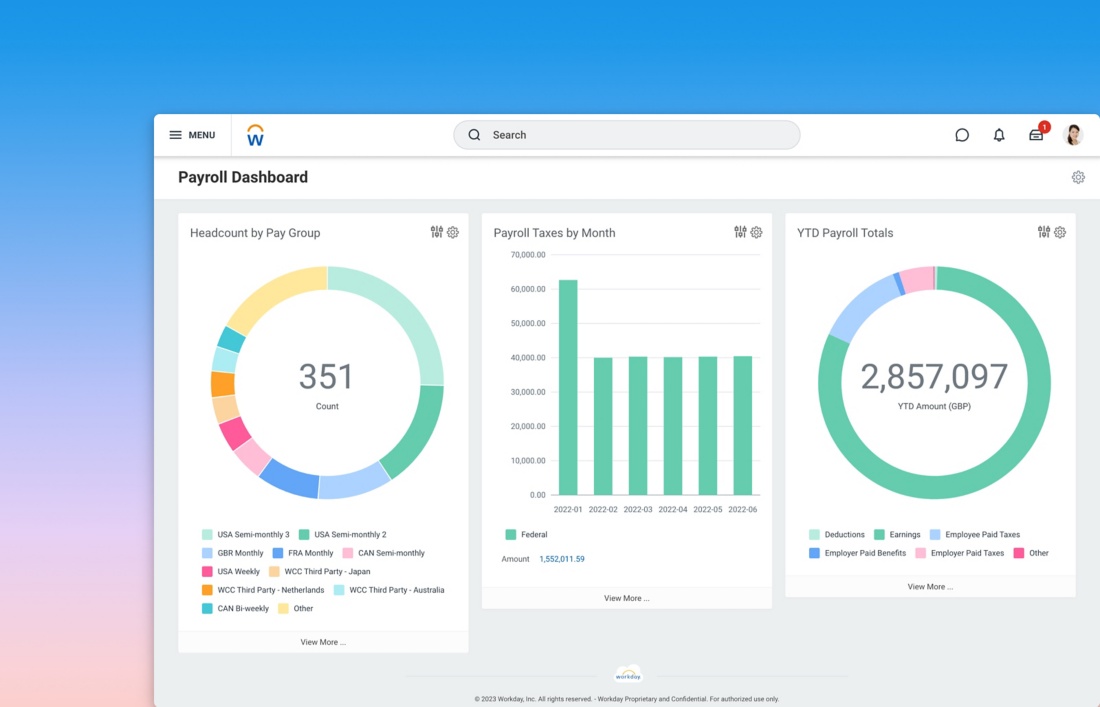Open gear settings on Headcount by Pay Group
The height and width of the screenshot is (707, 1100).
[x=453, y=232]
